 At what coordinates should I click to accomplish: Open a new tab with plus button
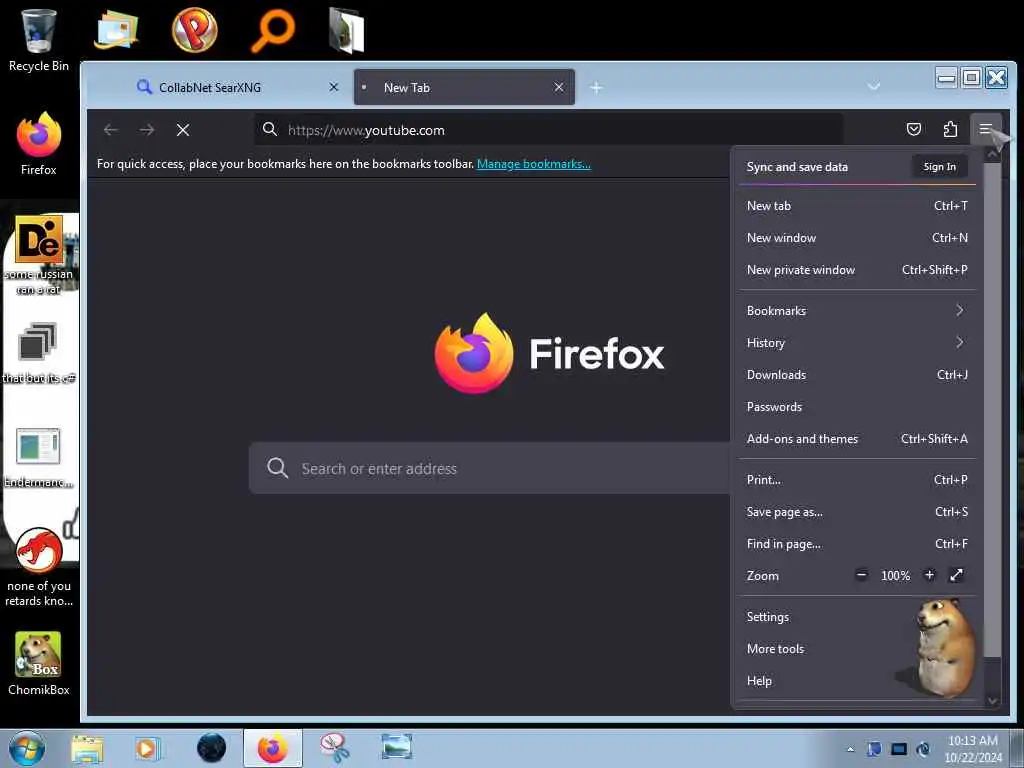click(596, 87)
